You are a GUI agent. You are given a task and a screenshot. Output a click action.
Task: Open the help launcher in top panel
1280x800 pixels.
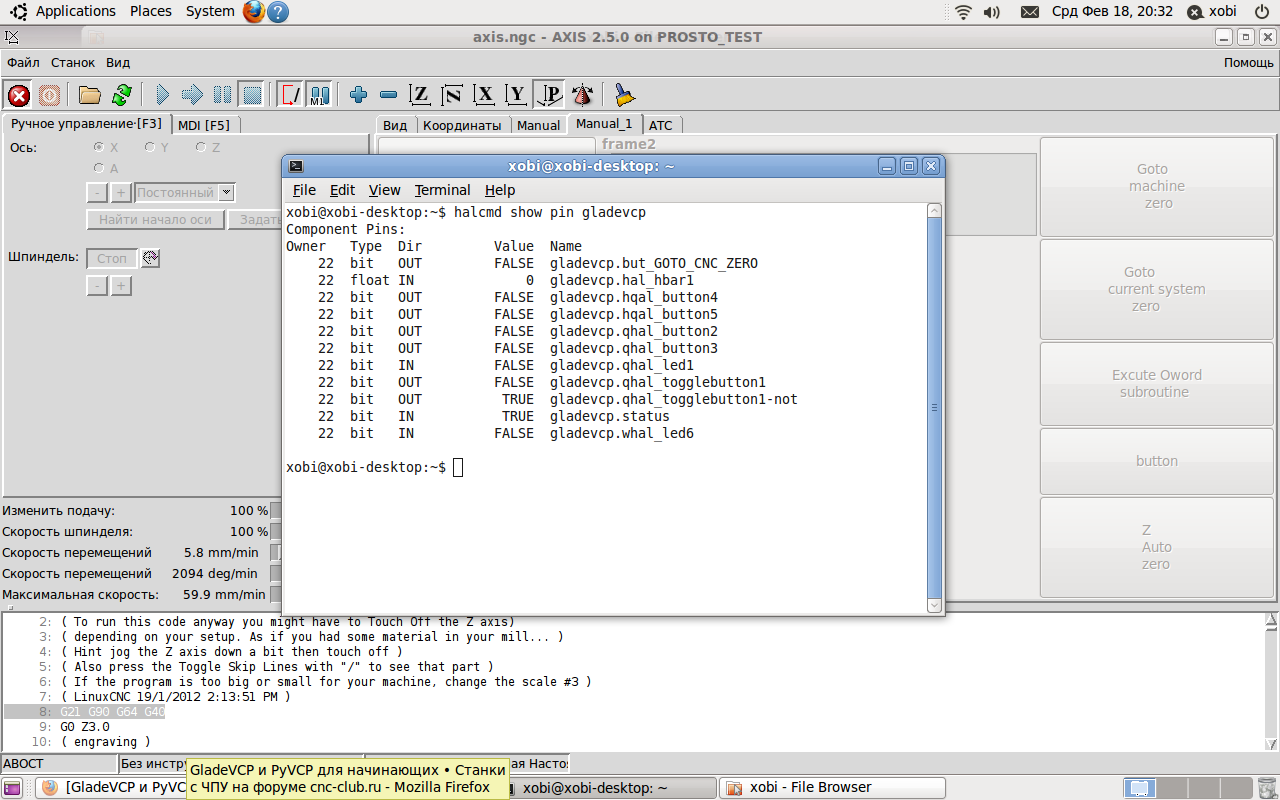click(x=279, y=12)
